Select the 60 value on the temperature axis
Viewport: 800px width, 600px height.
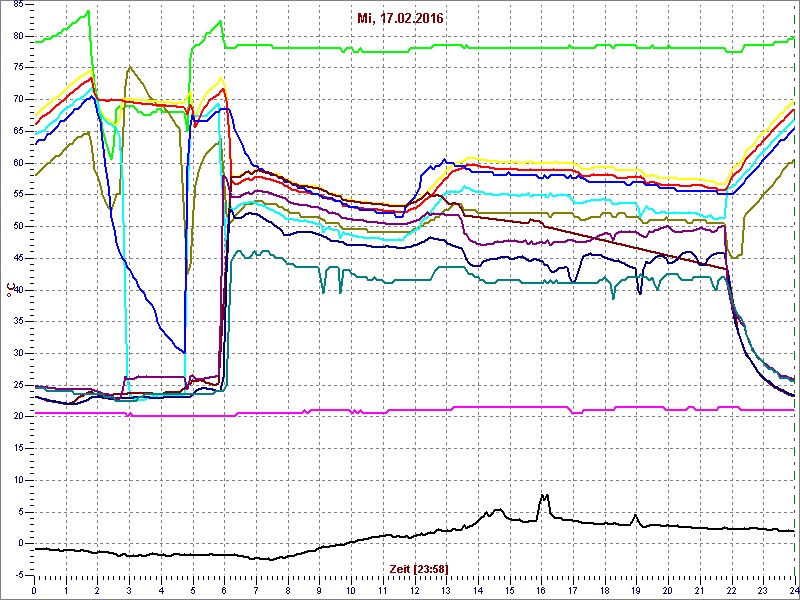click(x=17, y=163)
